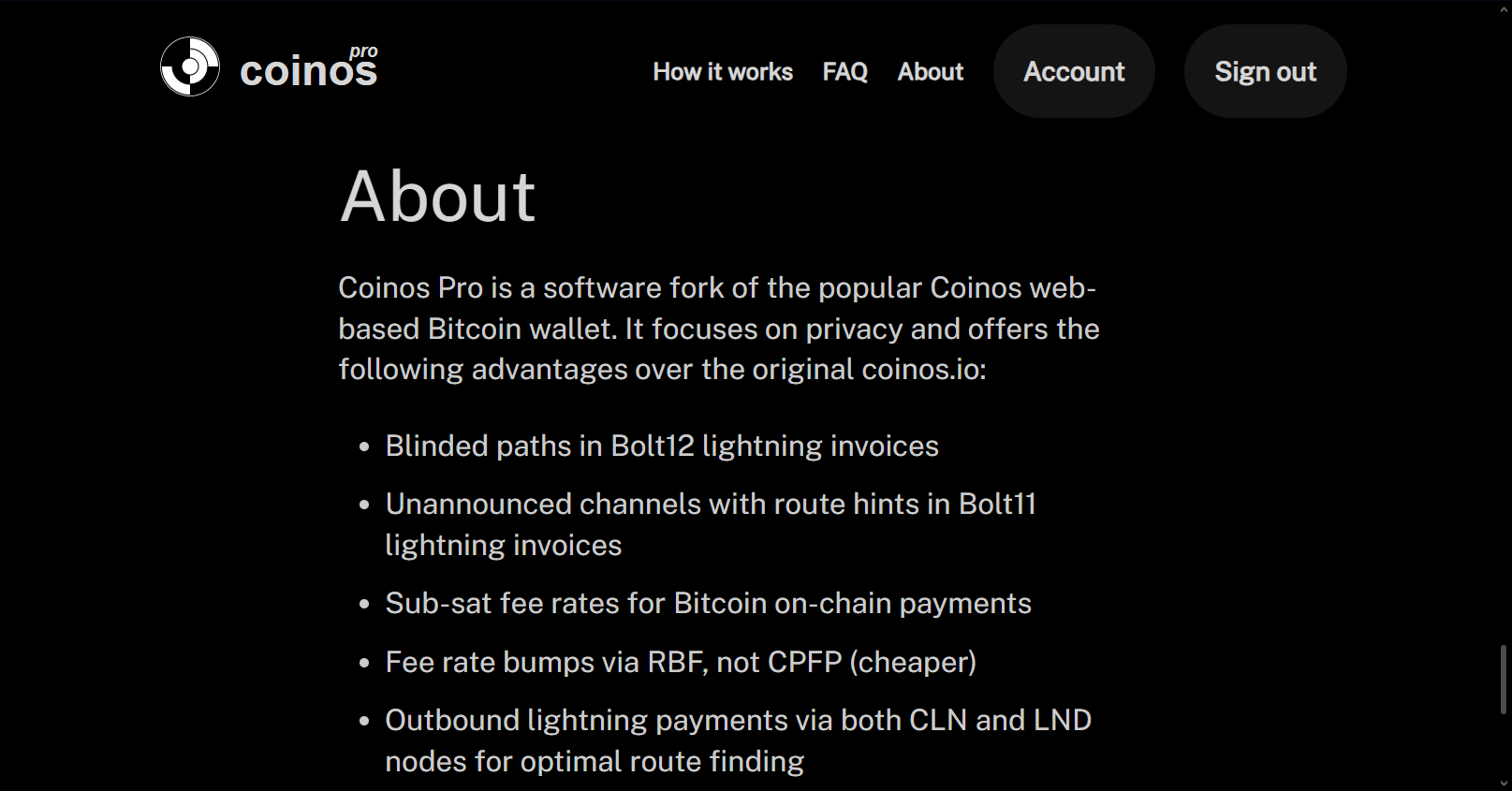This screenshot has width=1512, height=791.
Task: Click the Sub-sat fee rates bullet
Action: 708,604
